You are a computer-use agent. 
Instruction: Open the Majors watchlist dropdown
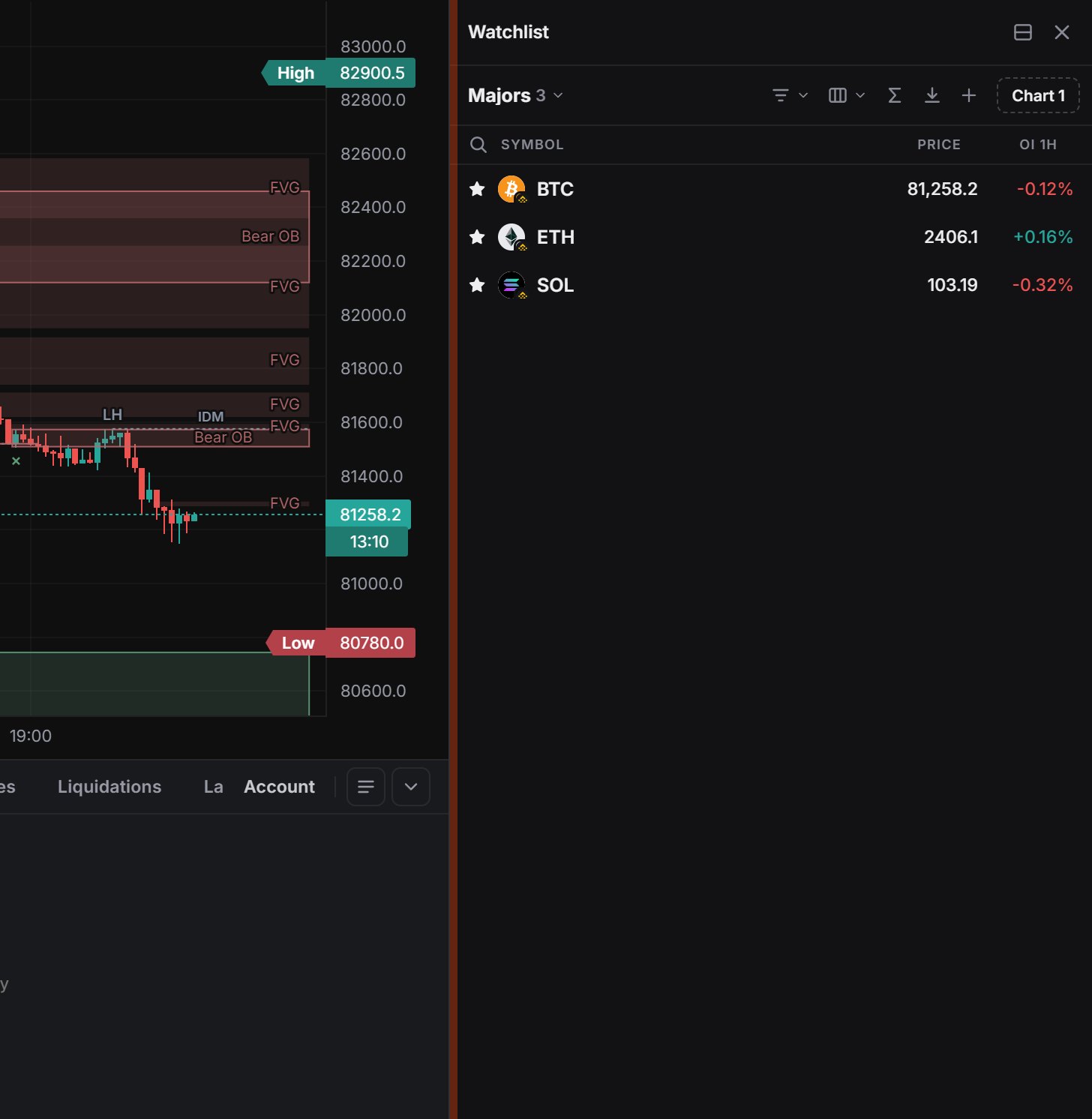[x=515, y=95]
